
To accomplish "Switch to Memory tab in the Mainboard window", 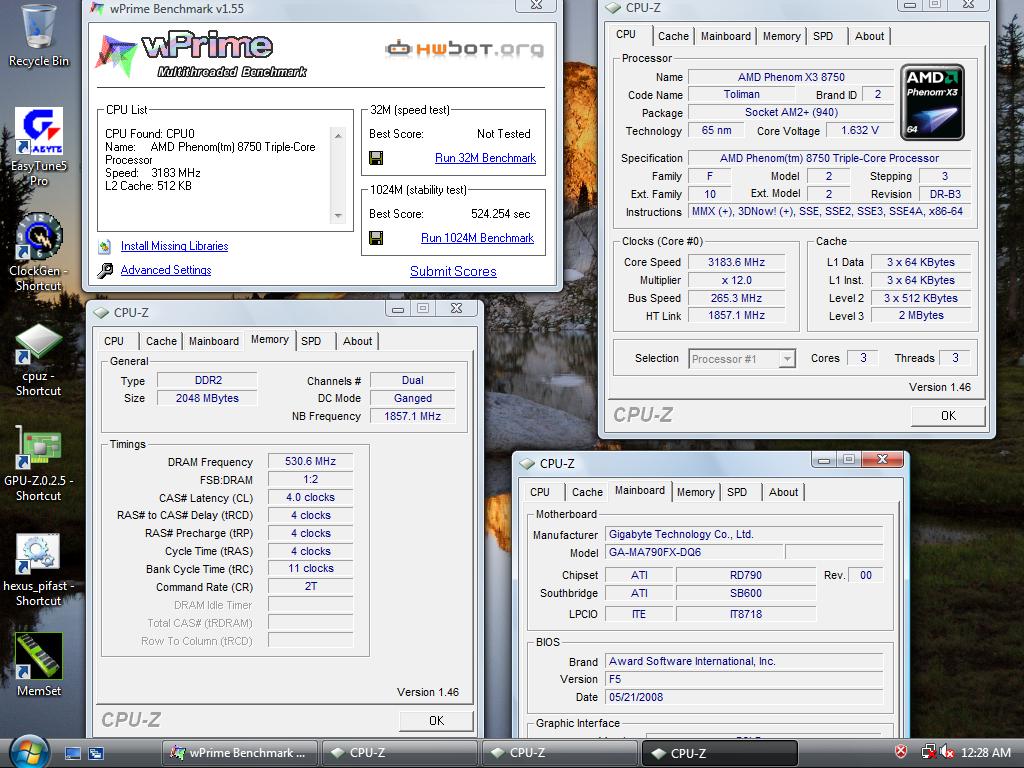I will click(696, 492).
